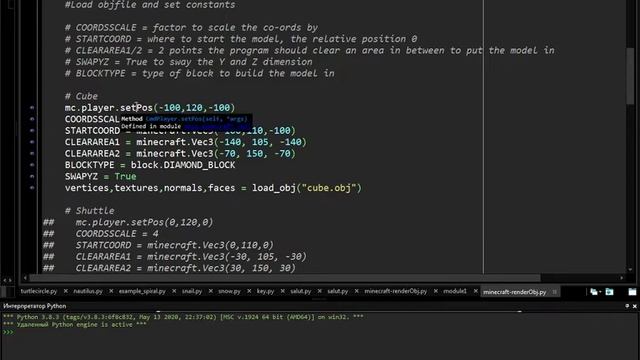The image size is (640, 360).
Task: Close the module1 tab
Action: [x=476, y=291]
